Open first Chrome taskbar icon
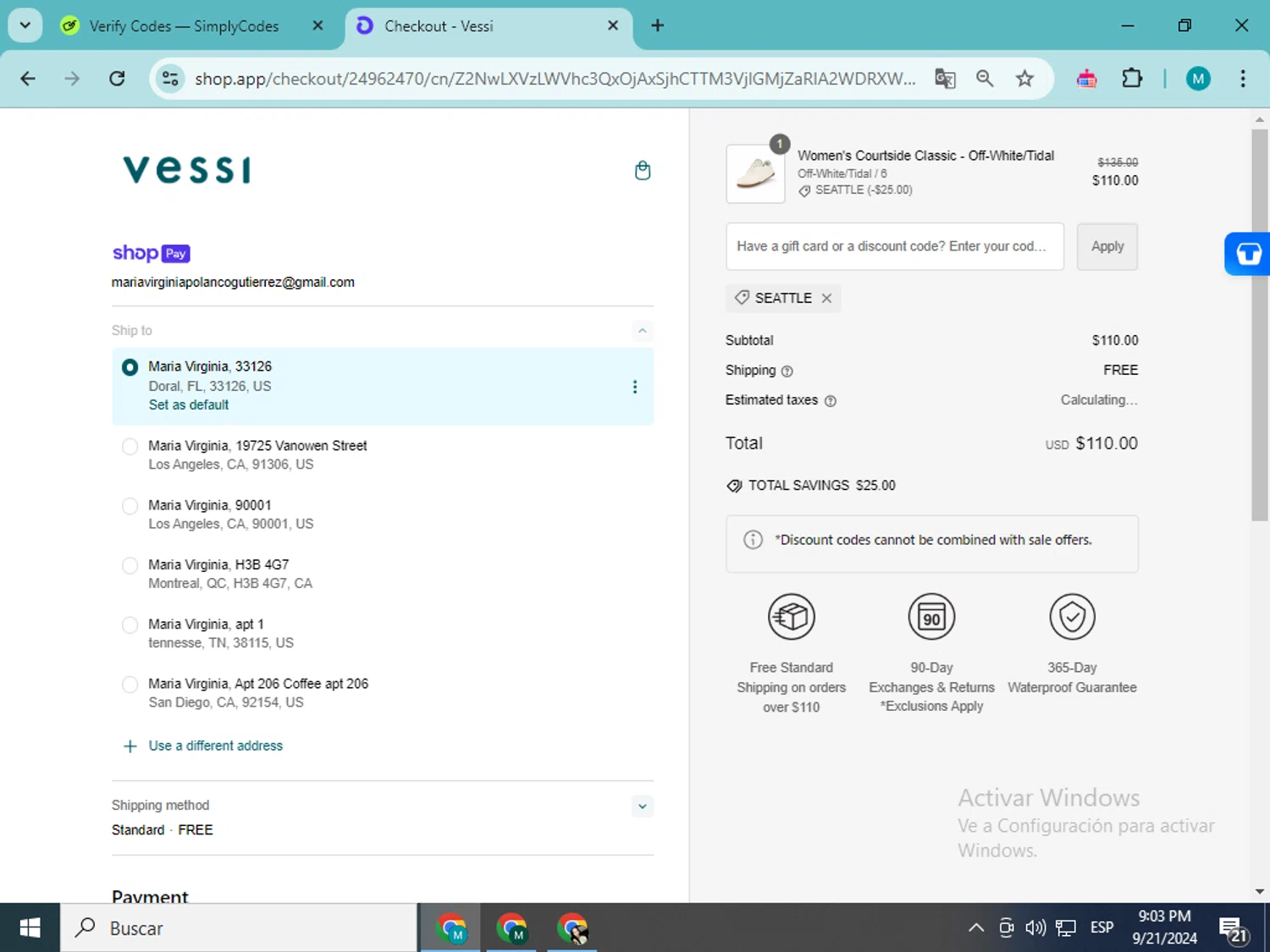 click(x=451, y=927)
